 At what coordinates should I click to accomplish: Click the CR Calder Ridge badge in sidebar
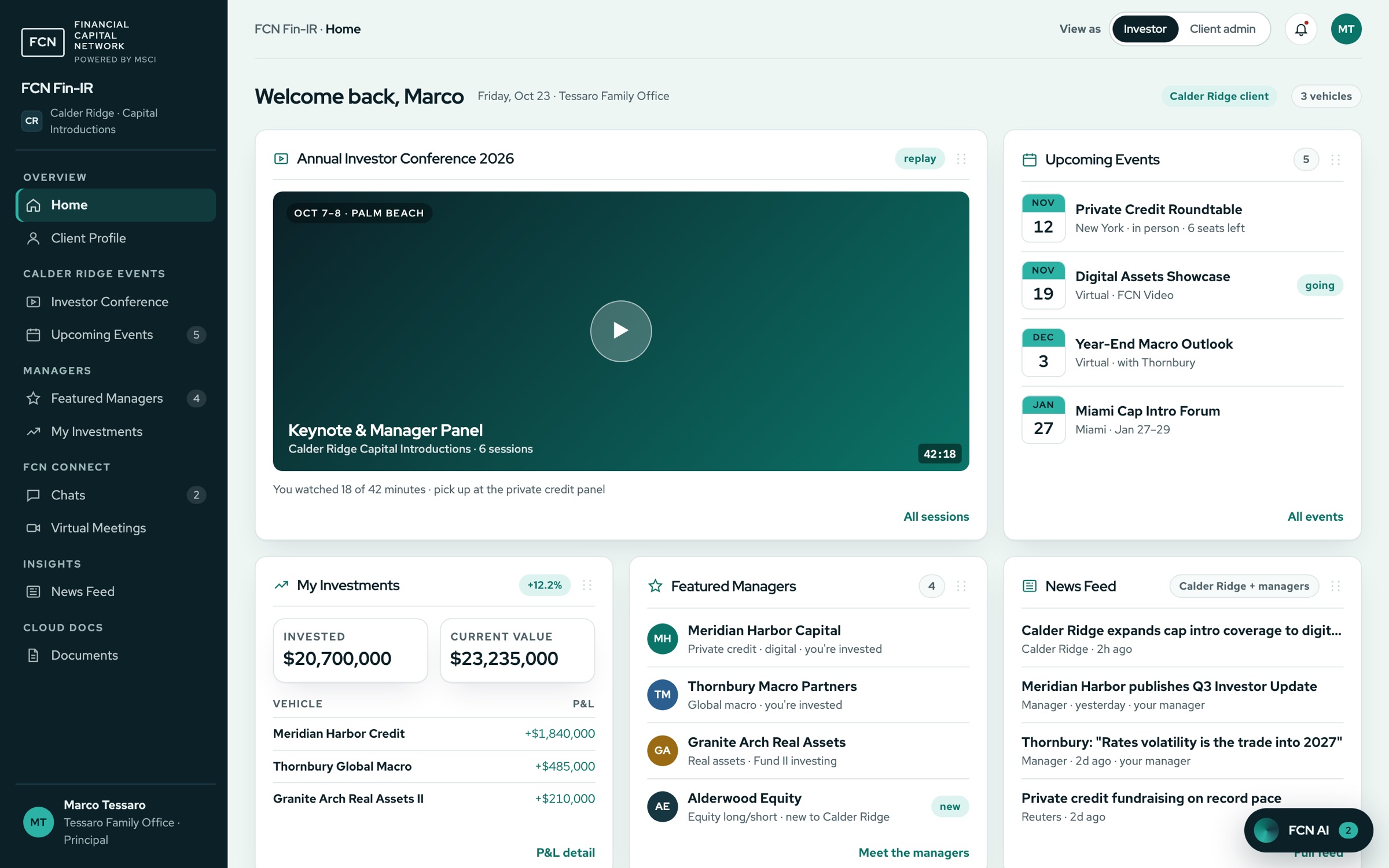pos(32,121)
